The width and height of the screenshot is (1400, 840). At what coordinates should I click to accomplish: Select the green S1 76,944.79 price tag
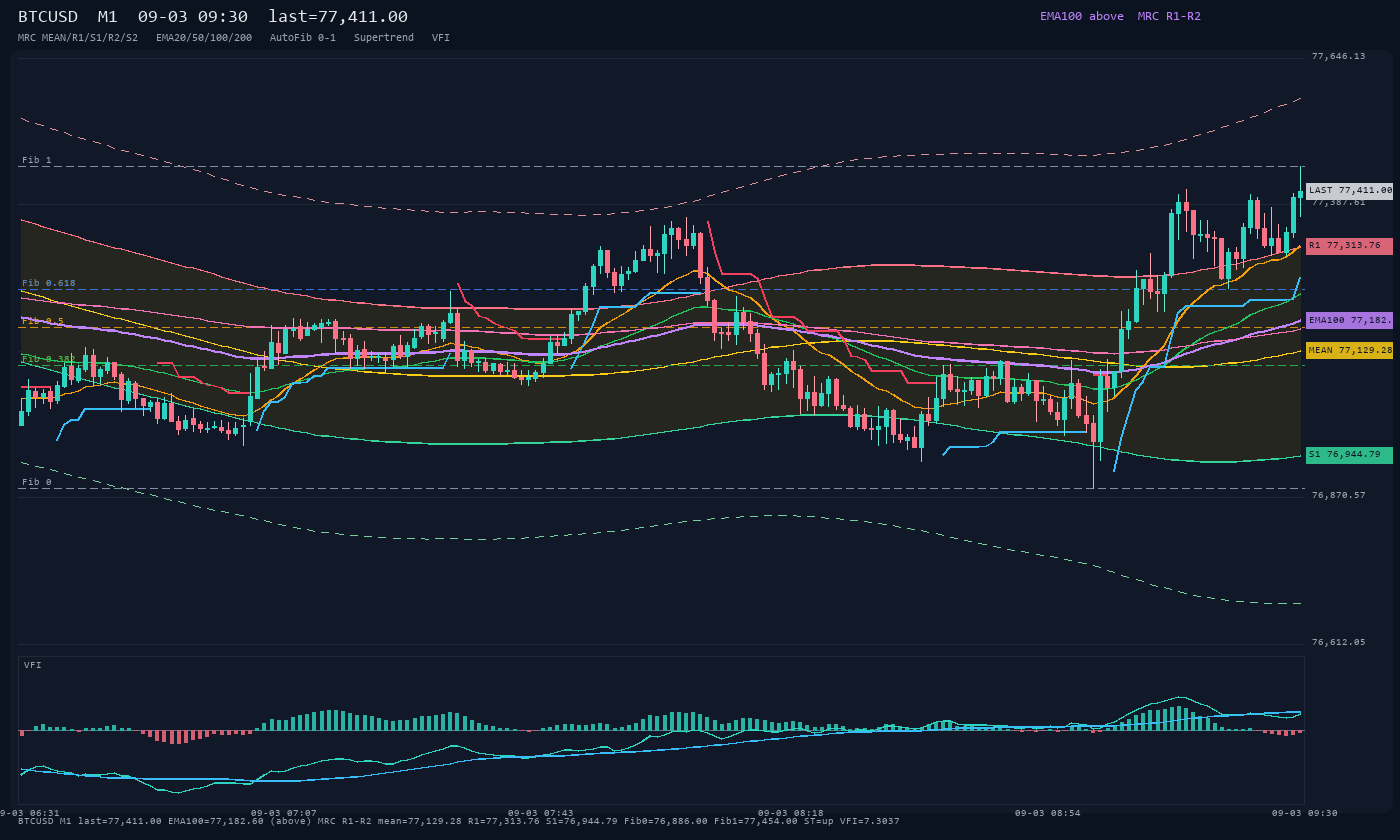[x=1350, y=455]
